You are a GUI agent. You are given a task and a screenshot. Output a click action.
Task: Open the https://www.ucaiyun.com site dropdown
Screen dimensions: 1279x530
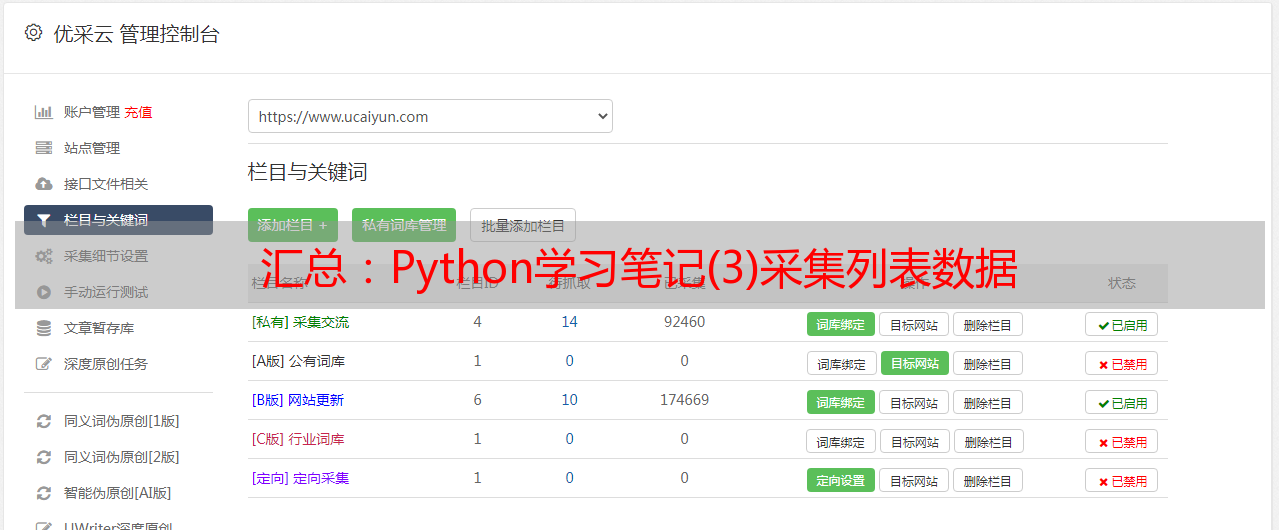(430, 116)
